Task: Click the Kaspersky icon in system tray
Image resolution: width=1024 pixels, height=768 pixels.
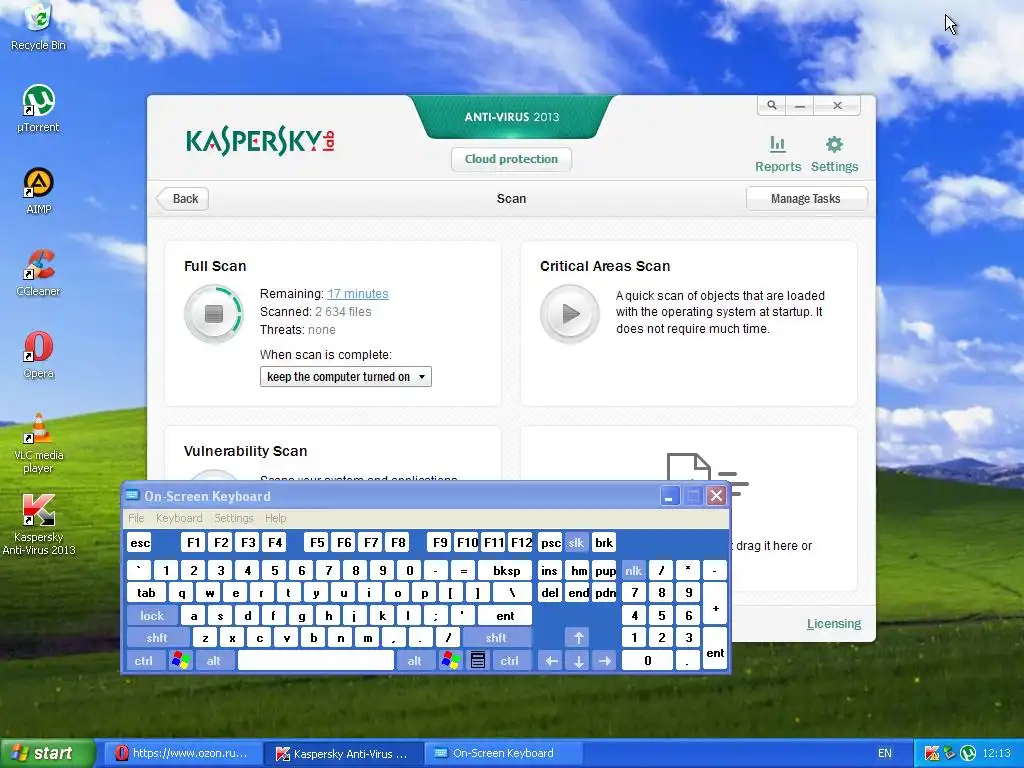Action: (x=932, y=754)
